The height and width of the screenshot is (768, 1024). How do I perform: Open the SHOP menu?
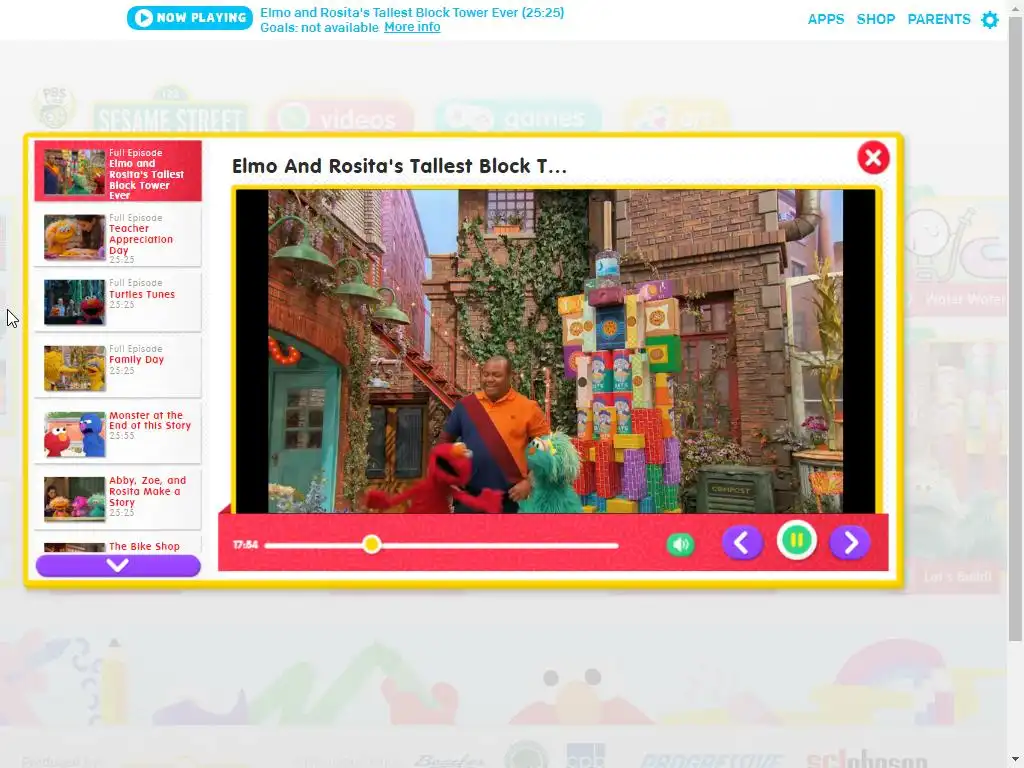876,20
